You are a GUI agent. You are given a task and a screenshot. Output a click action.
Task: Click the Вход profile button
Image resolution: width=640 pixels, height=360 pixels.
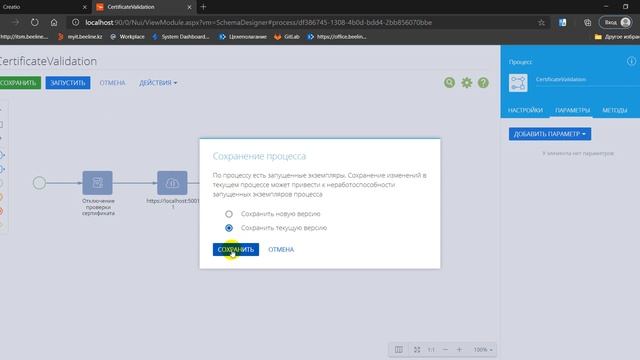tap(616, 22)
